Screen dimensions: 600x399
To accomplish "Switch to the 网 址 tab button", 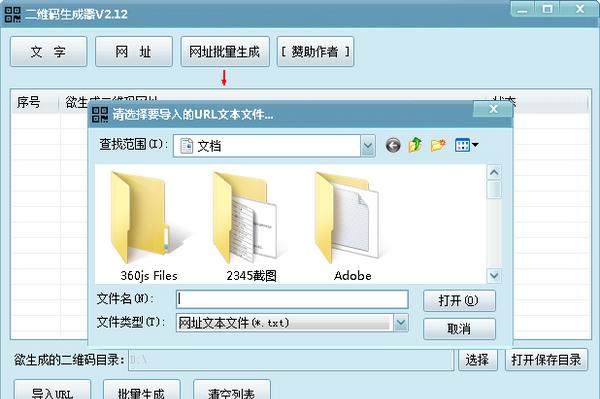I will pos(134,52).
